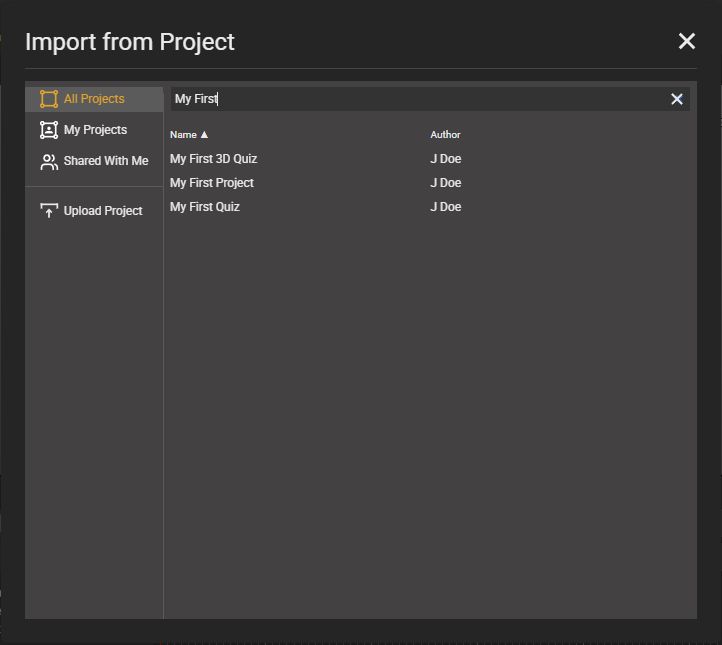This screenshot has width=722, height=645.
Task: Select the All Projects label
Action: tap(94, 99)
